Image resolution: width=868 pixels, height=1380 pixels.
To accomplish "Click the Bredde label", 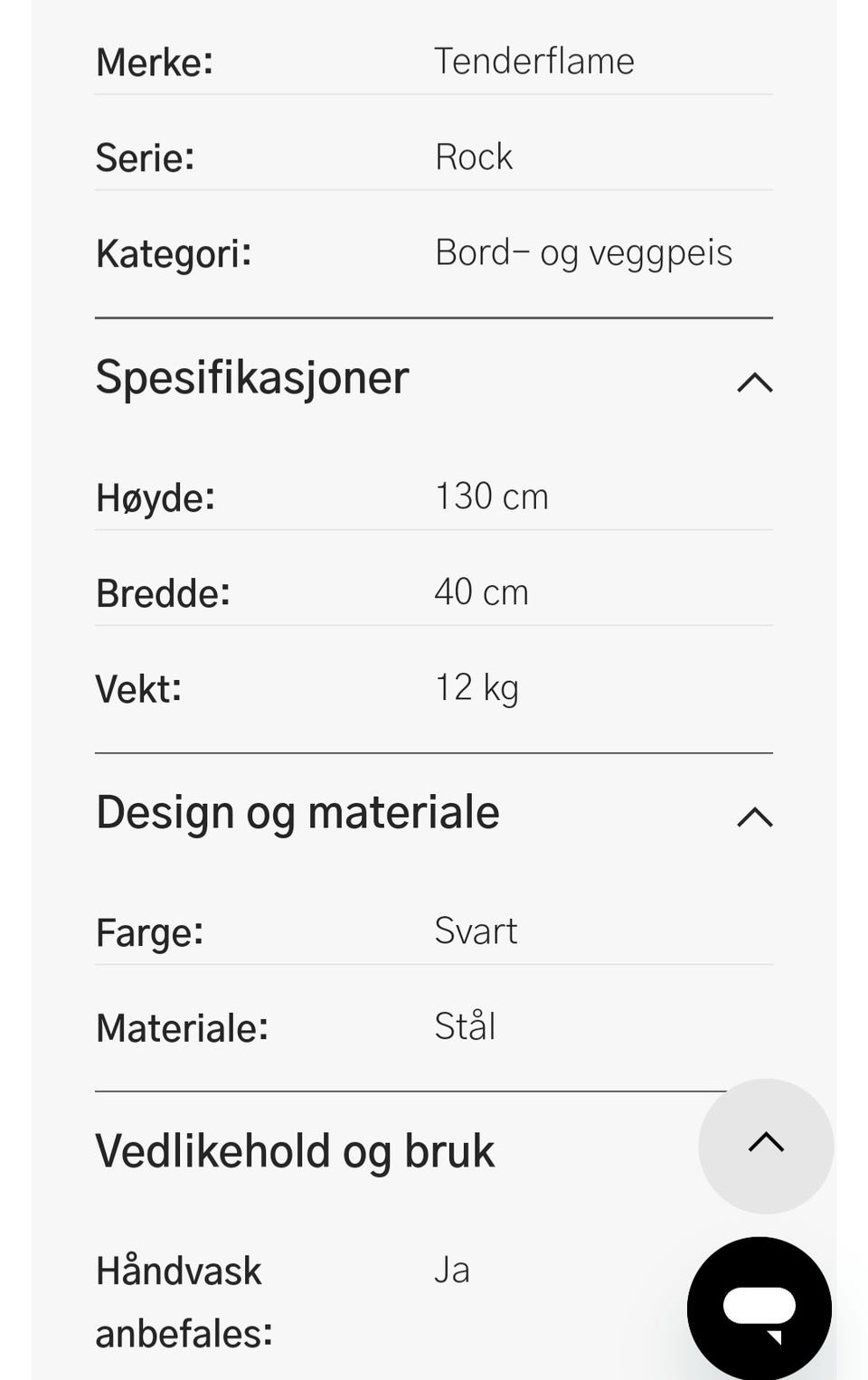I will (163, 593).
